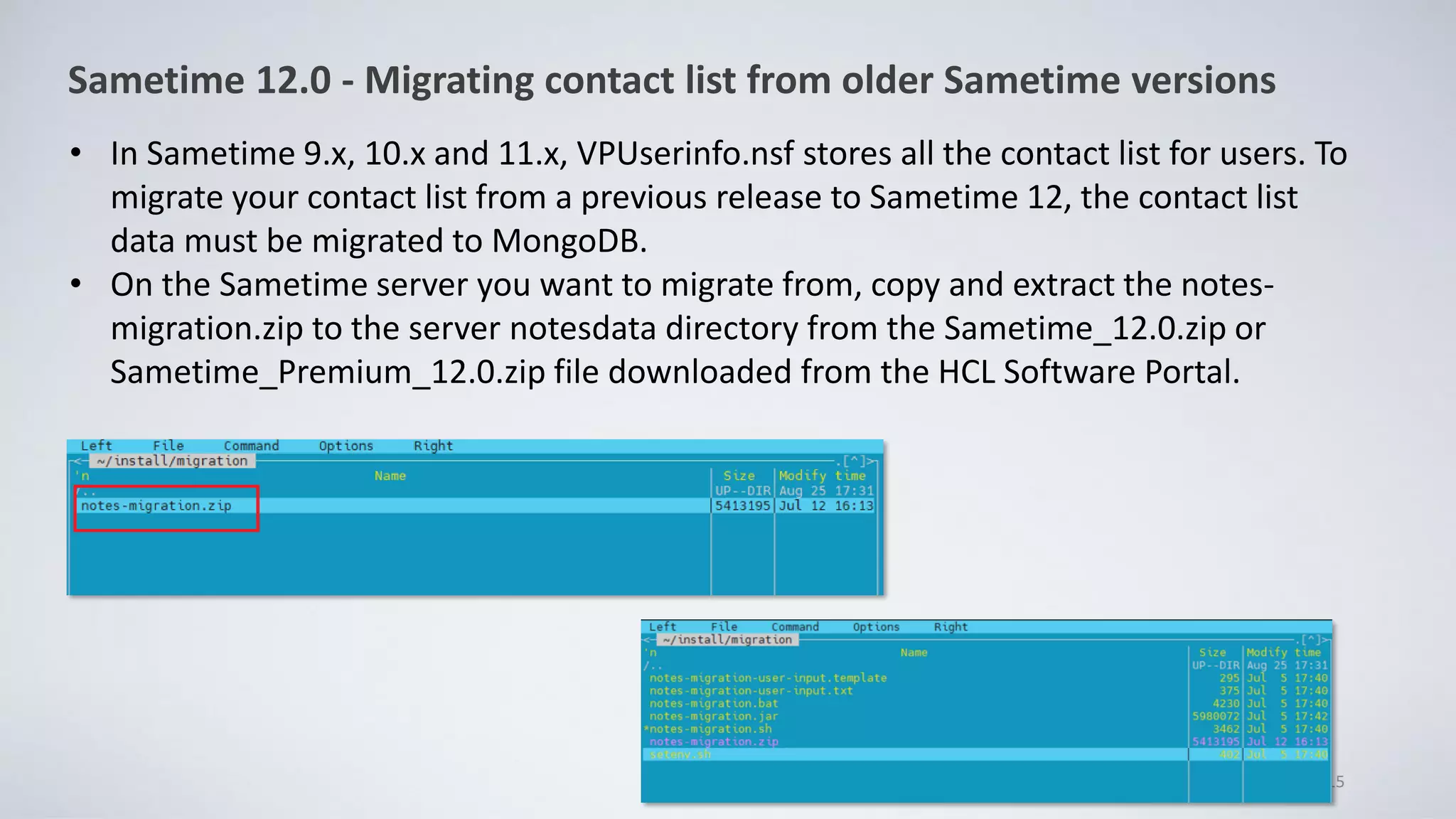Open the Command menu in the single-file panel

click(252, 446)
